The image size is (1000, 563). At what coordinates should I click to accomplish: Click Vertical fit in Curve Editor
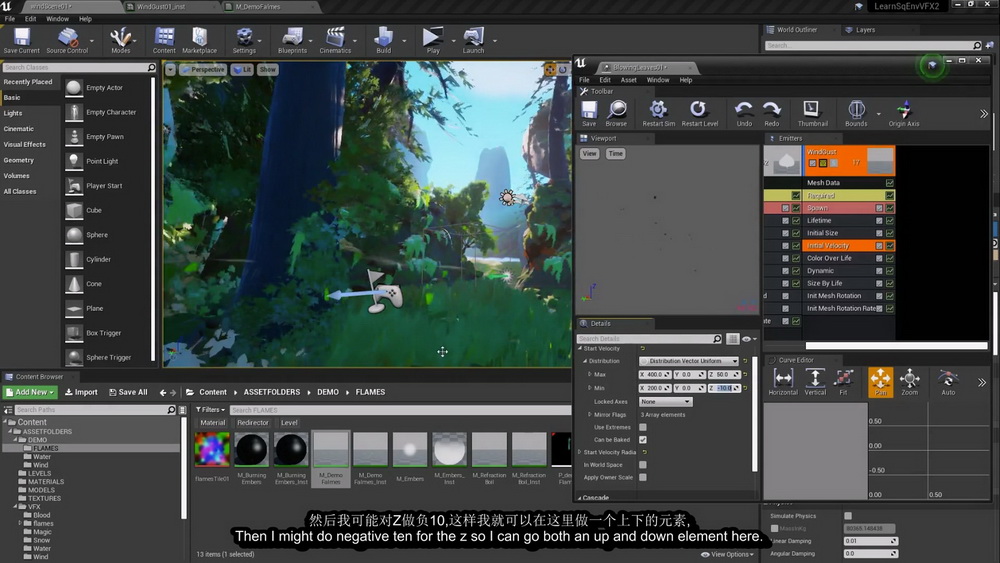point(815,383)
